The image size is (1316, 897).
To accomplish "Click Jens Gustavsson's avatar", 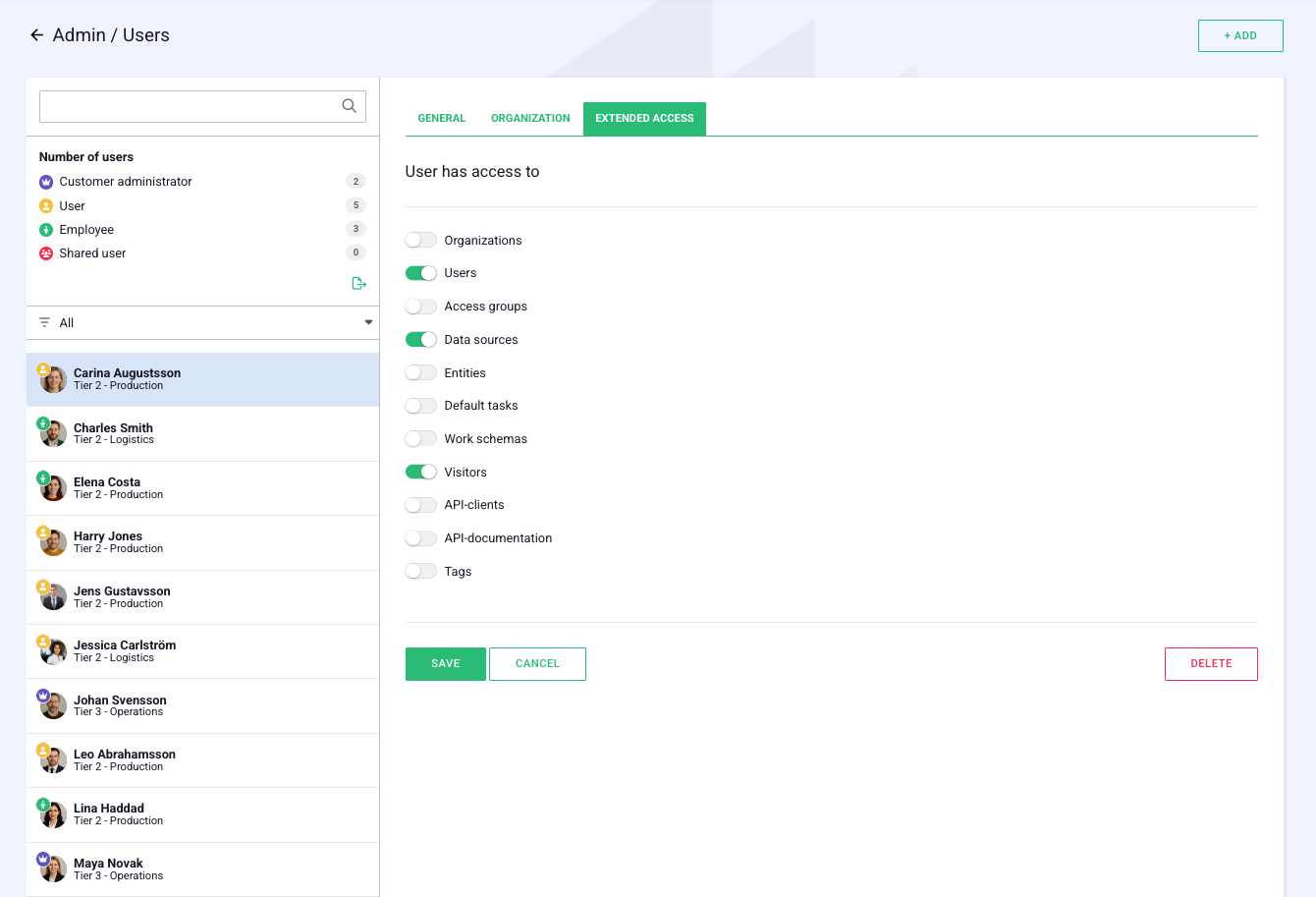I will coord(54,597).
